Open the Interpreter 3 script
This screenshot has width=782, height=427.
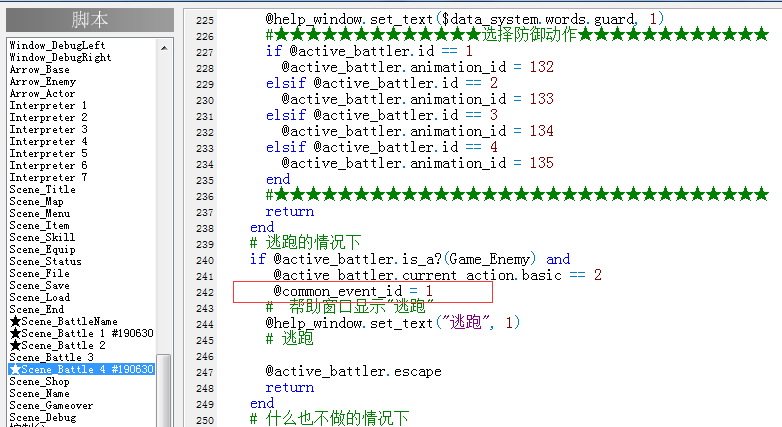tap(48, 129)
